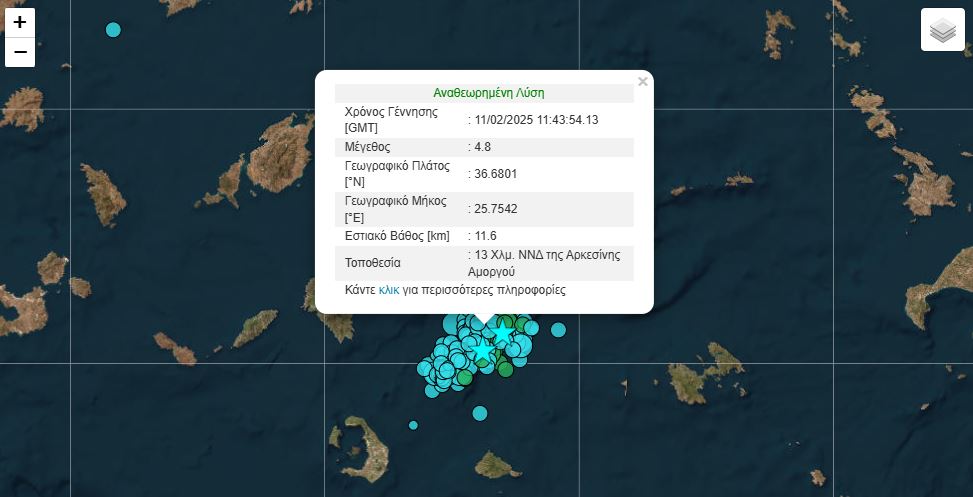Zoom in on the map

click(x=20, y=22)
